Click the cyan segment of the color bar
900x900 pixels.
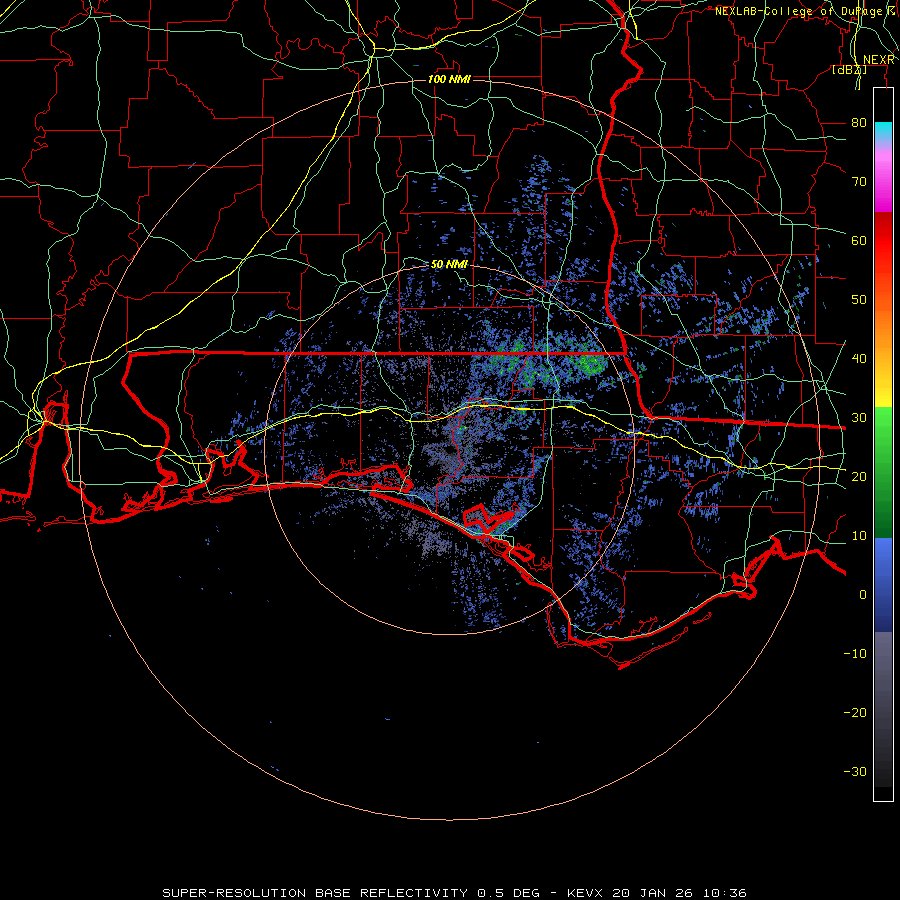(883, 132)
